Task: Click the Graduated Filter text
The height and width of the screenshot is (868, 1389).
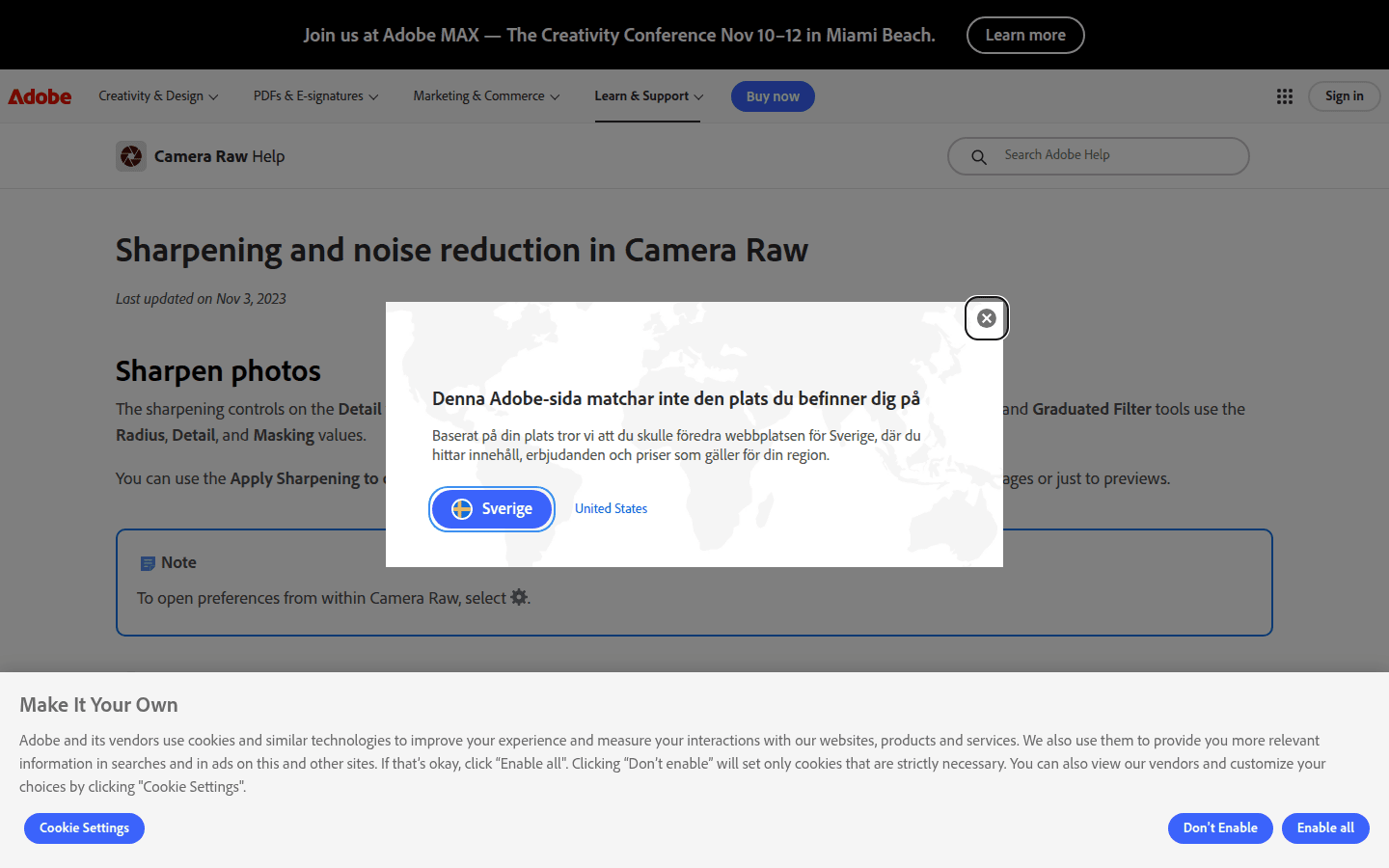Action: [x=1092, y=409]
